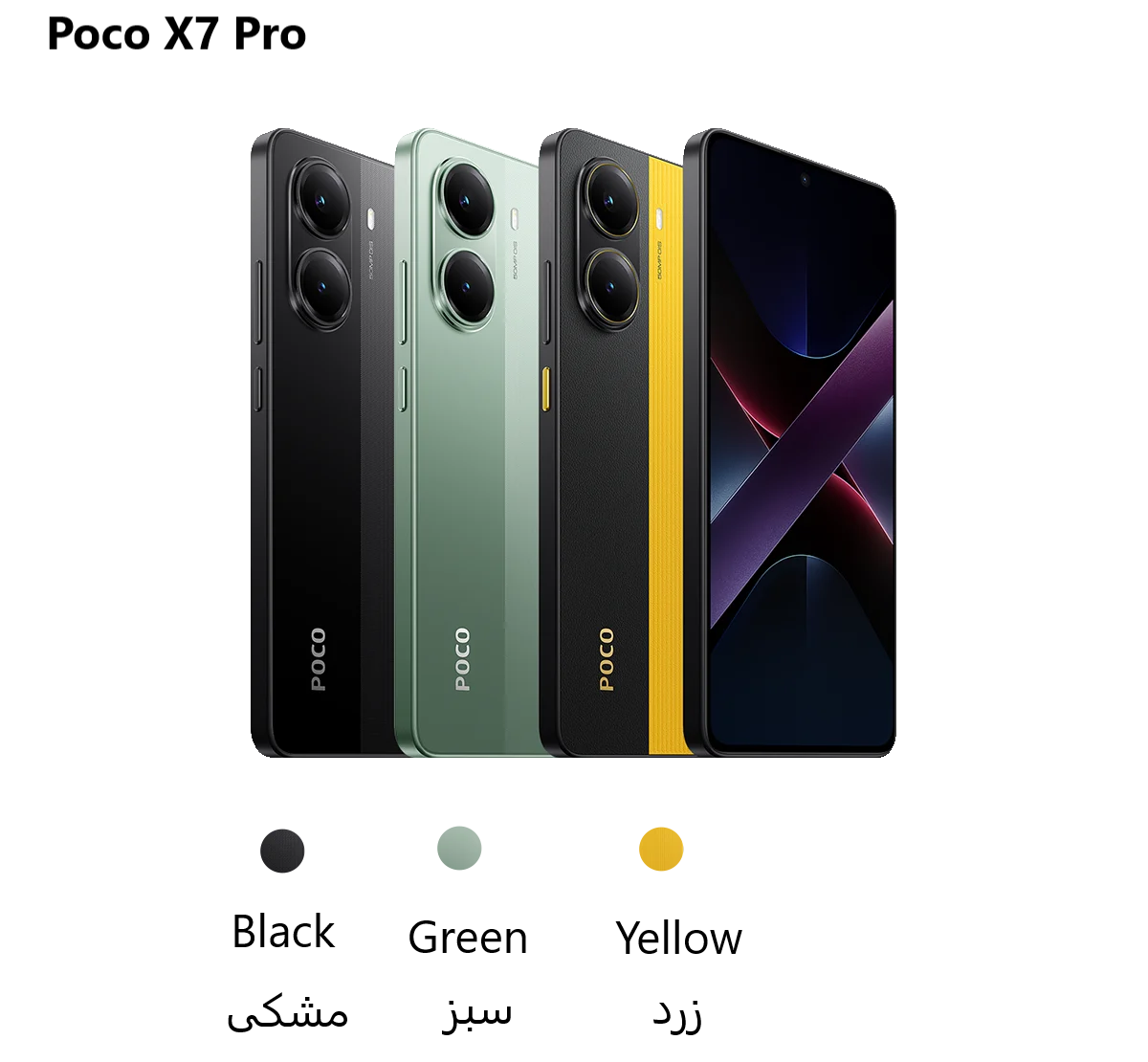Click the Poco X7 Pro title
Viewport: 1148px width, 1062px height.
point(176,34)
